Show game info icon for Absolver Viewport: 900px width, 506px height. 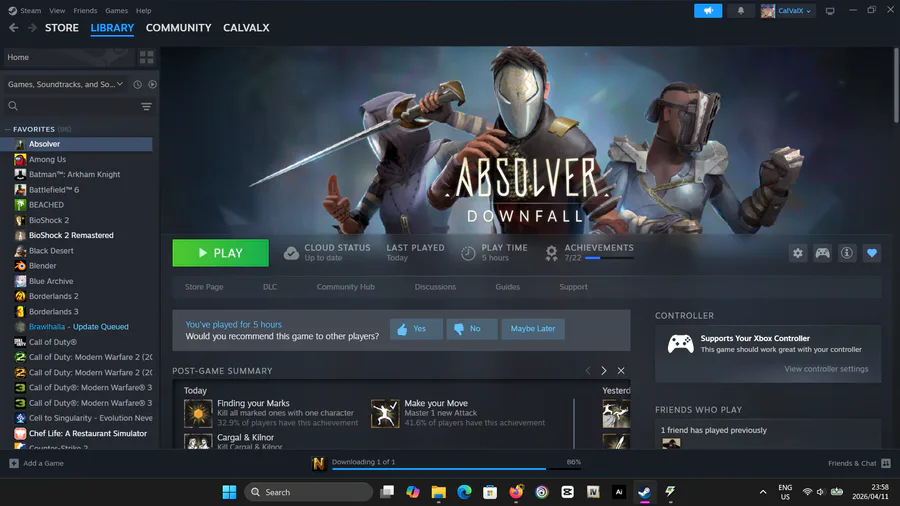(x=847, y=253)
